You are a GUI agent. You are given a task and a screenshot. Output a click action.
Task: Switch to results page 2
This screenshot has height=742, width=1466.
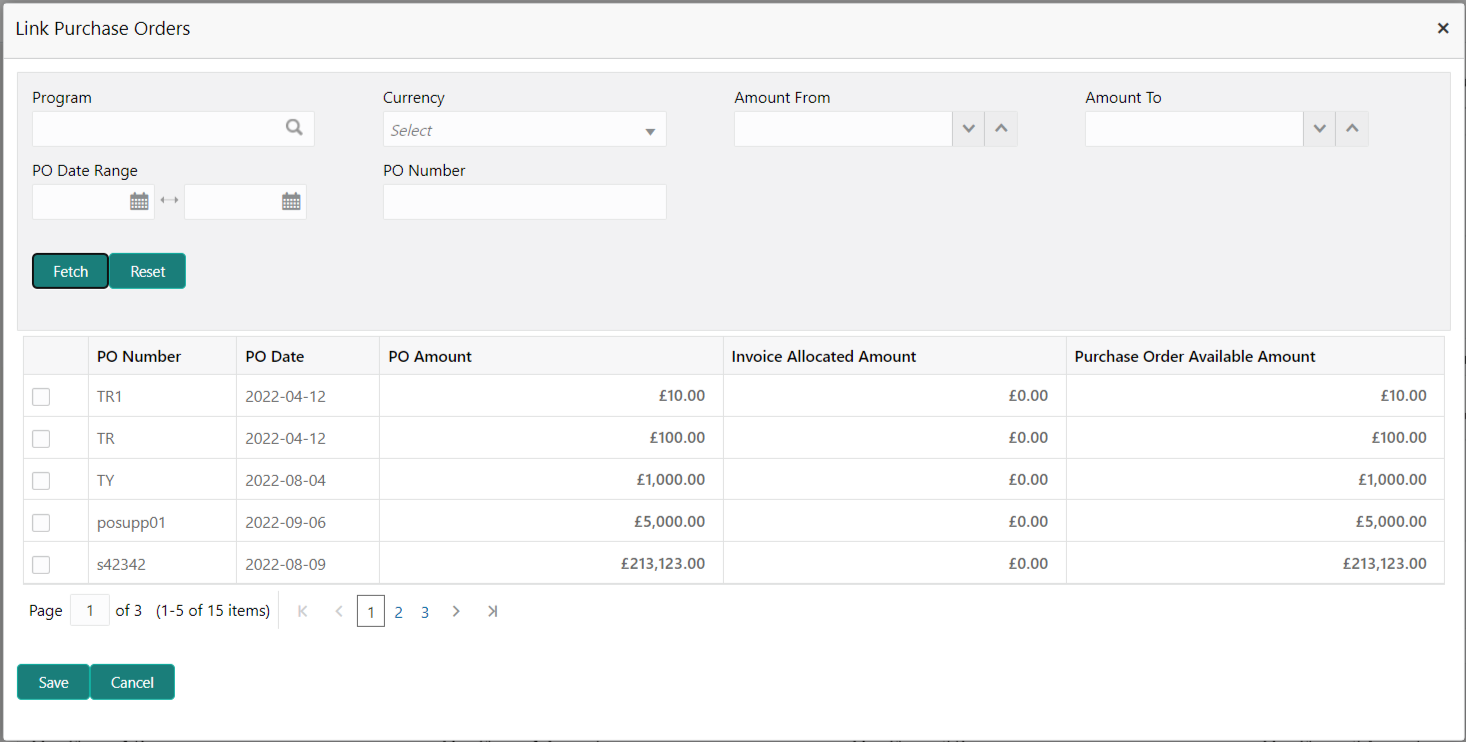click(398, 612)
